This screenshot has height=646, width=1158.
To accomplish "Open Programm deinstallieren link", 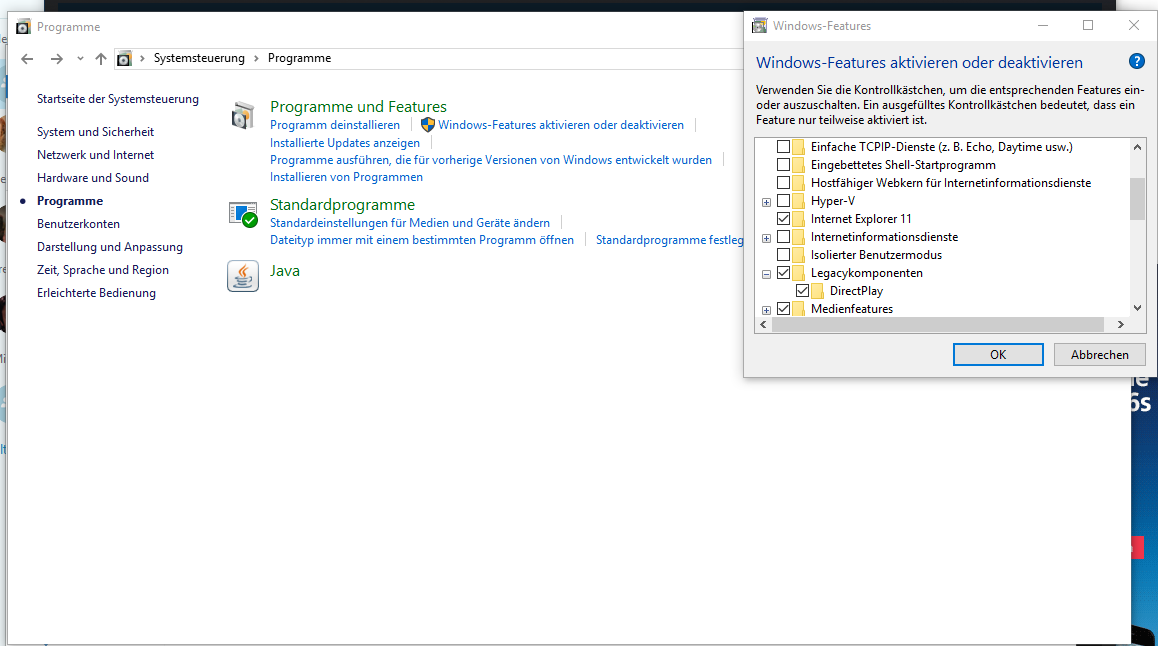I will [335, 125].
